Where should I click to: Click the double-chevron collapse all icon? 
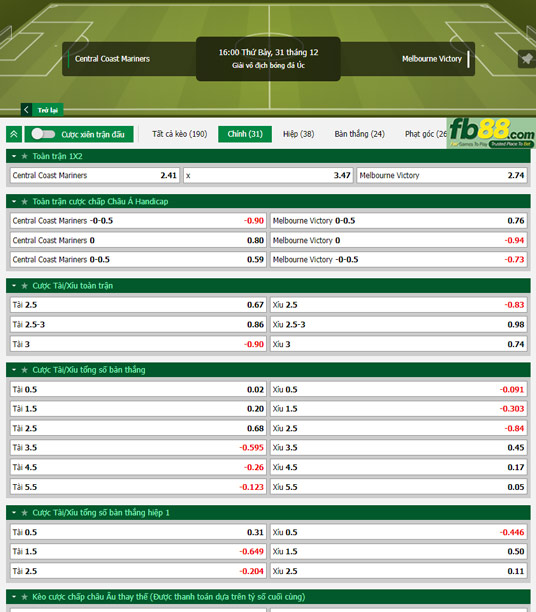coord(14,134)
